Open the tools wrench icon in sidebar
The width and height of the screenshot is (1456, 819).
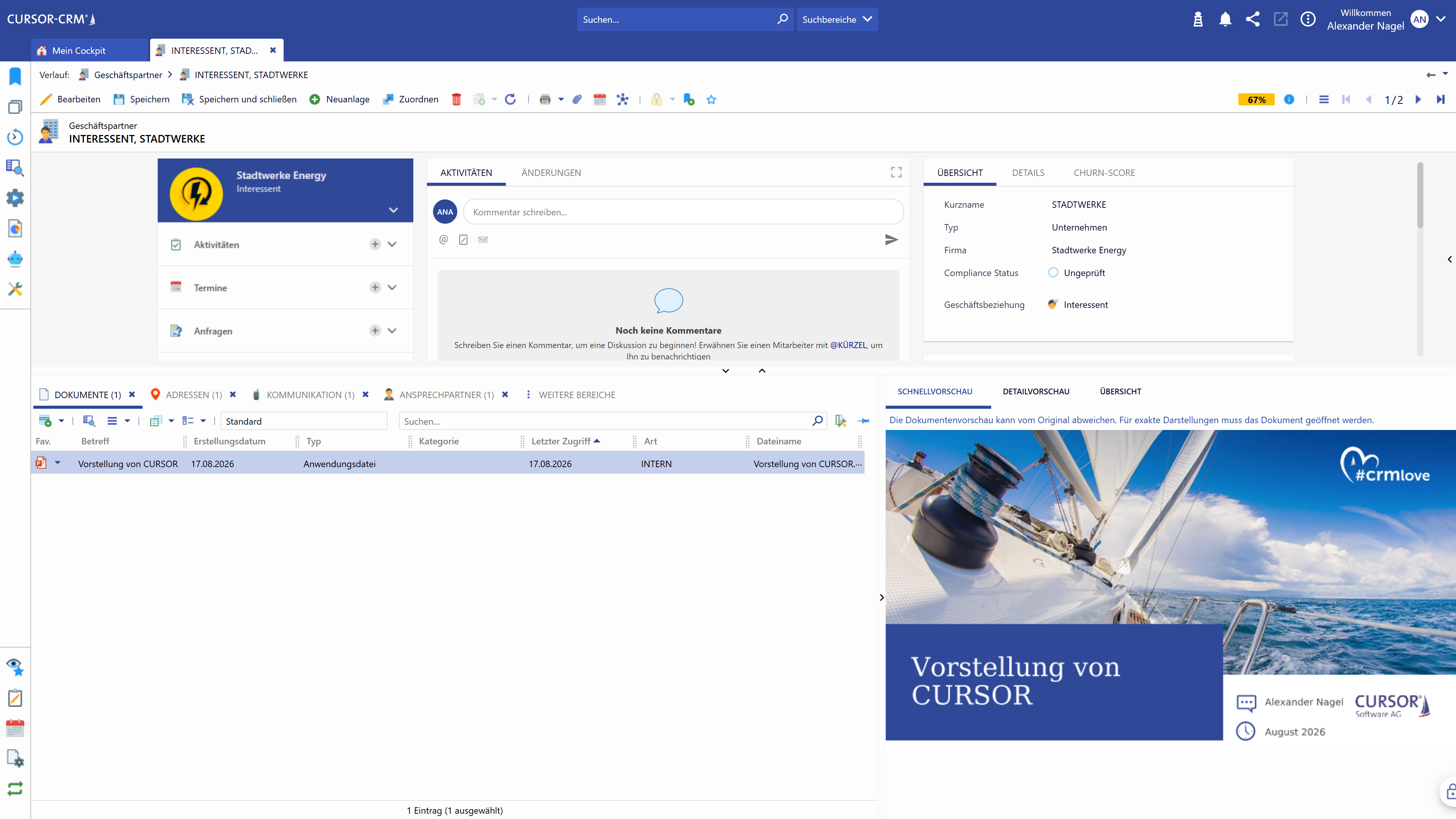pyautogui.click(x=15, y=289)
